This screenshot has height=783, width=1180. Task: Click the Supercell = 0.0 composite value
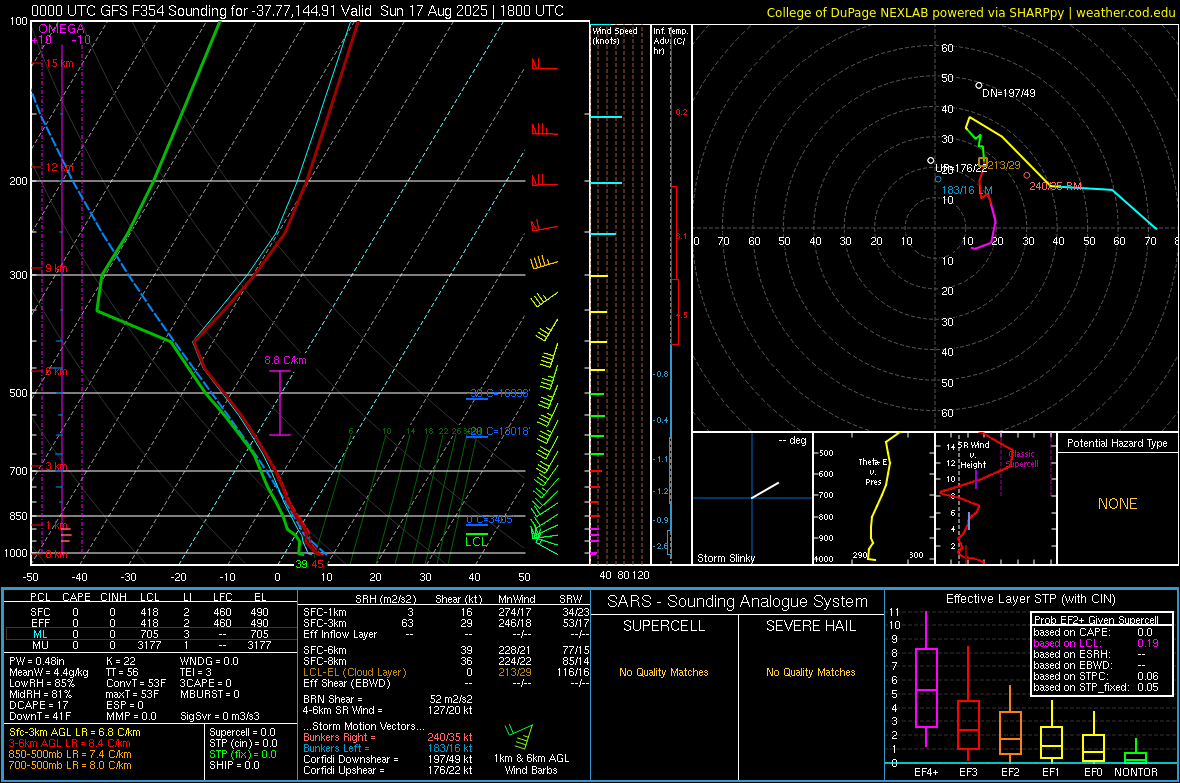242,732
